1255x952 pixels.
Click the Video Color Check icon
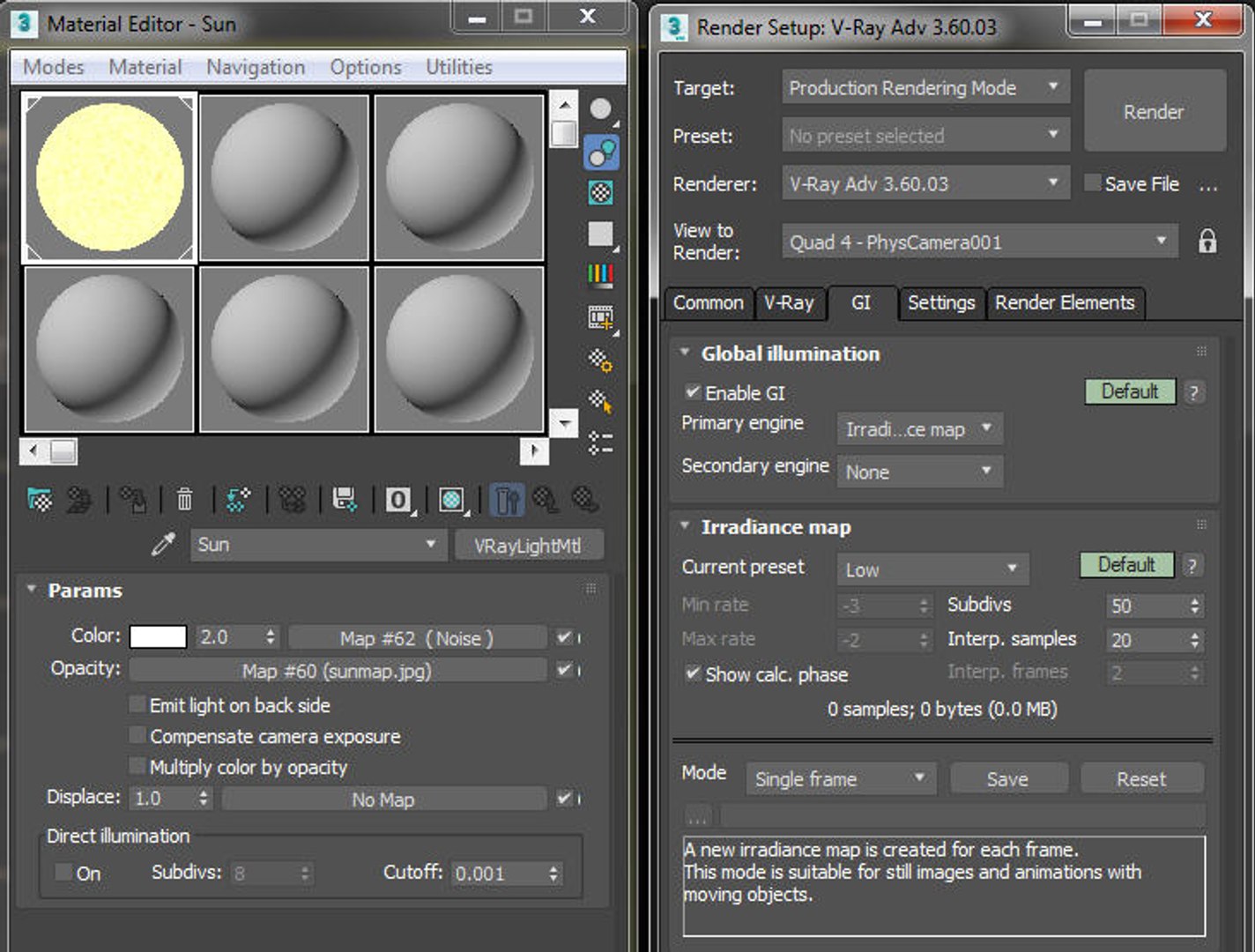pos(601,276)
